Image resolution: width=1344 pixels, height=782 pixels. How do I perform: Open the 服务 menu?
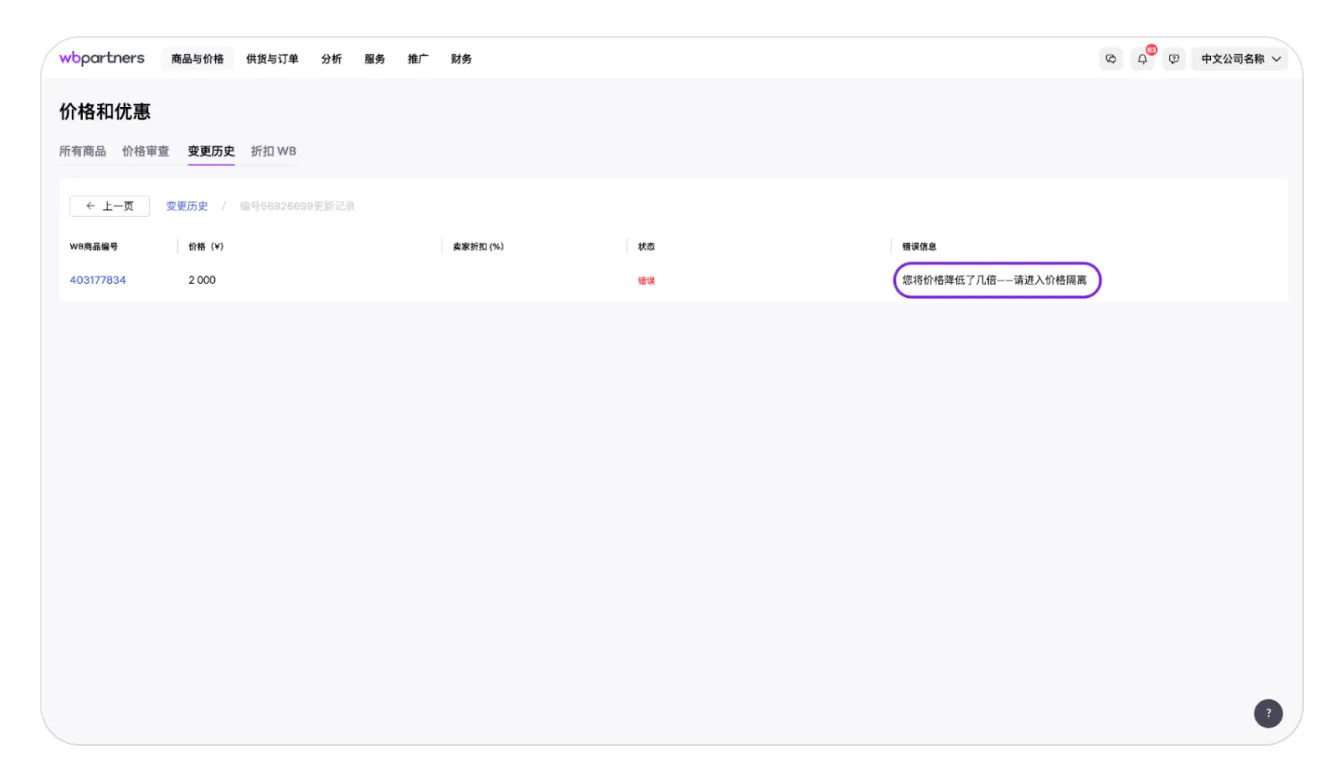[x=375, y=59]
